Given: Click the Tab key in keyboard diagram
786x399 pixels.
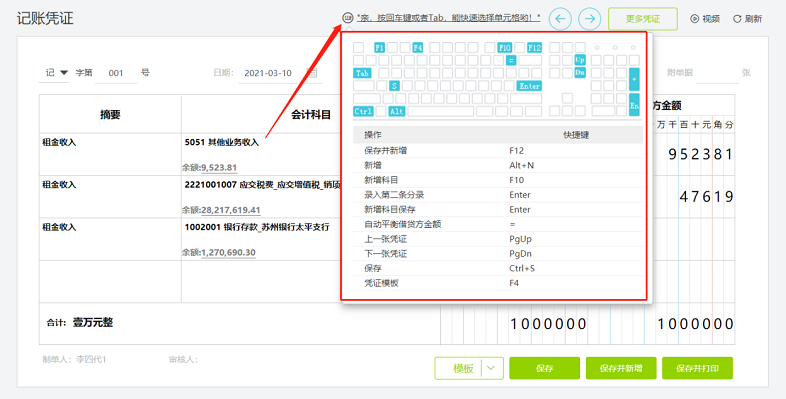Looking at the screenshot, I should 362,73.
